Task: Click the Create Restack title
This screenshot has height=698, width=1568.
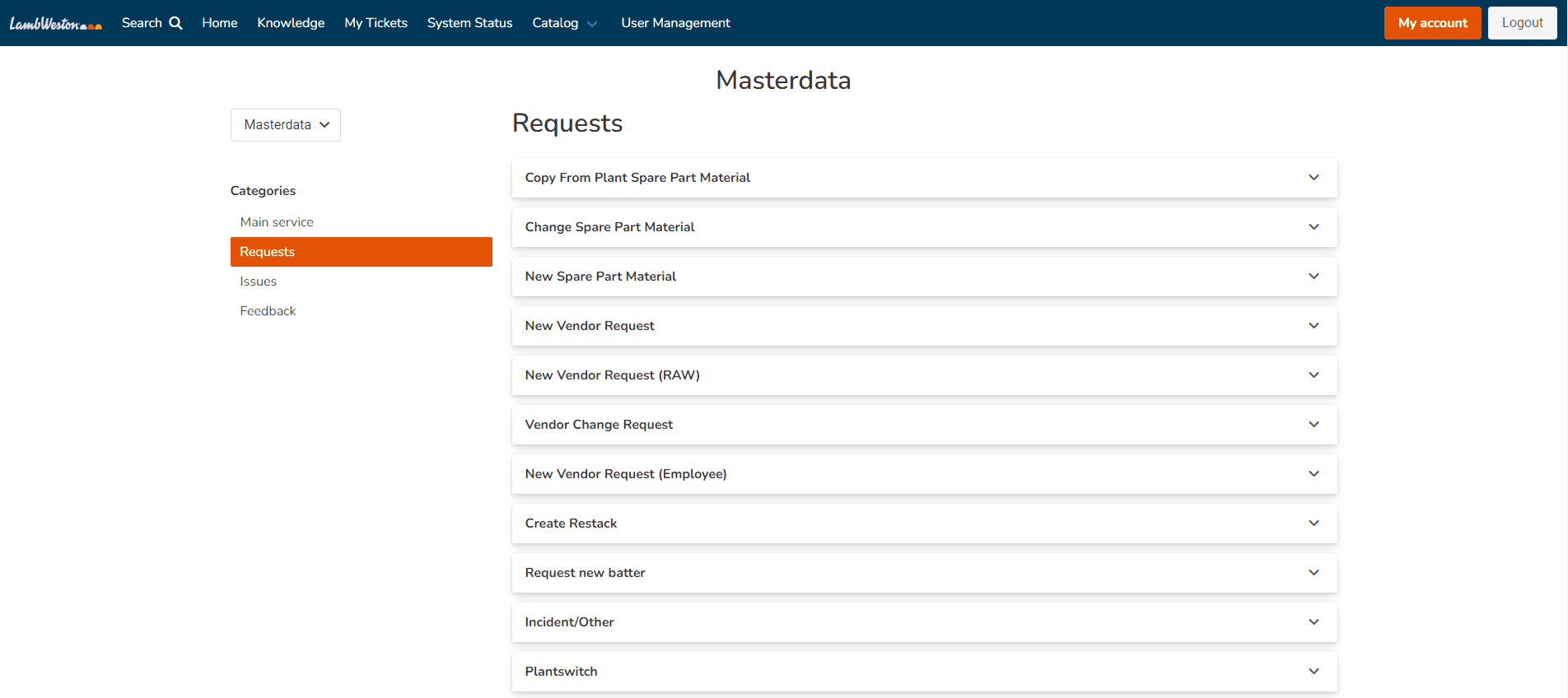Action: click(x=571, y=523)
